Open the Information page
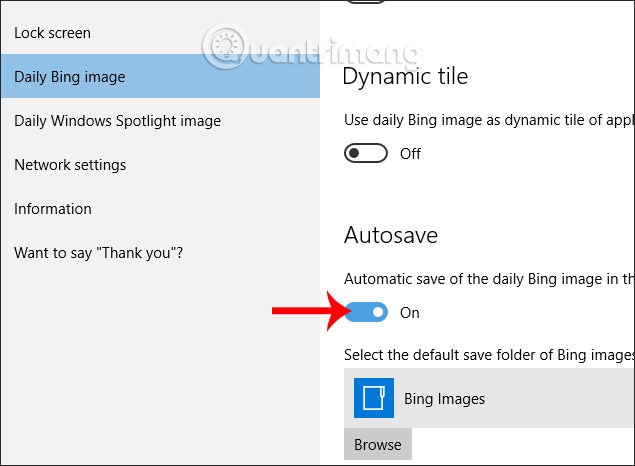 [160, 209]
